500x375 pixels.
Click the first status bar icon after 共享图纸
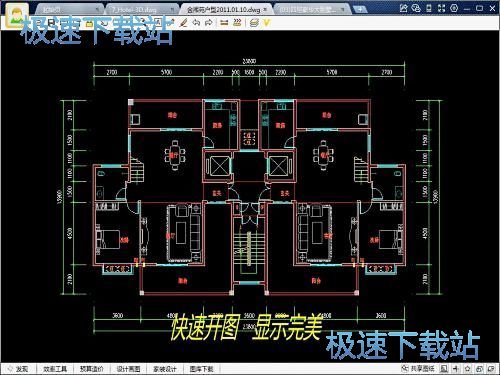[444, 369]
